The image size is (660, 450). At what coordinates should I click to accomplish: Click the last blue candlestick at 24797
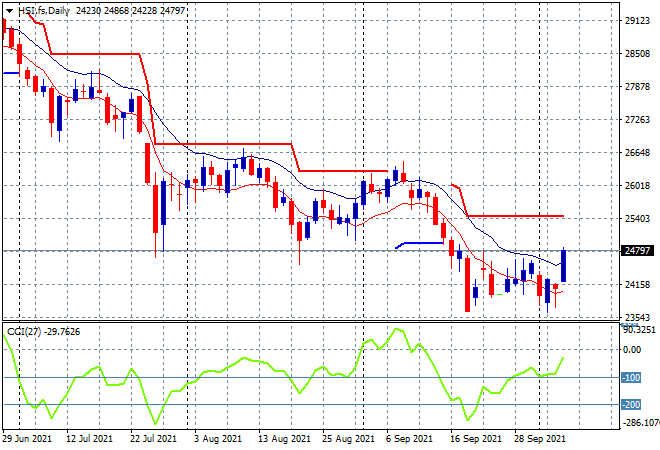563,266
